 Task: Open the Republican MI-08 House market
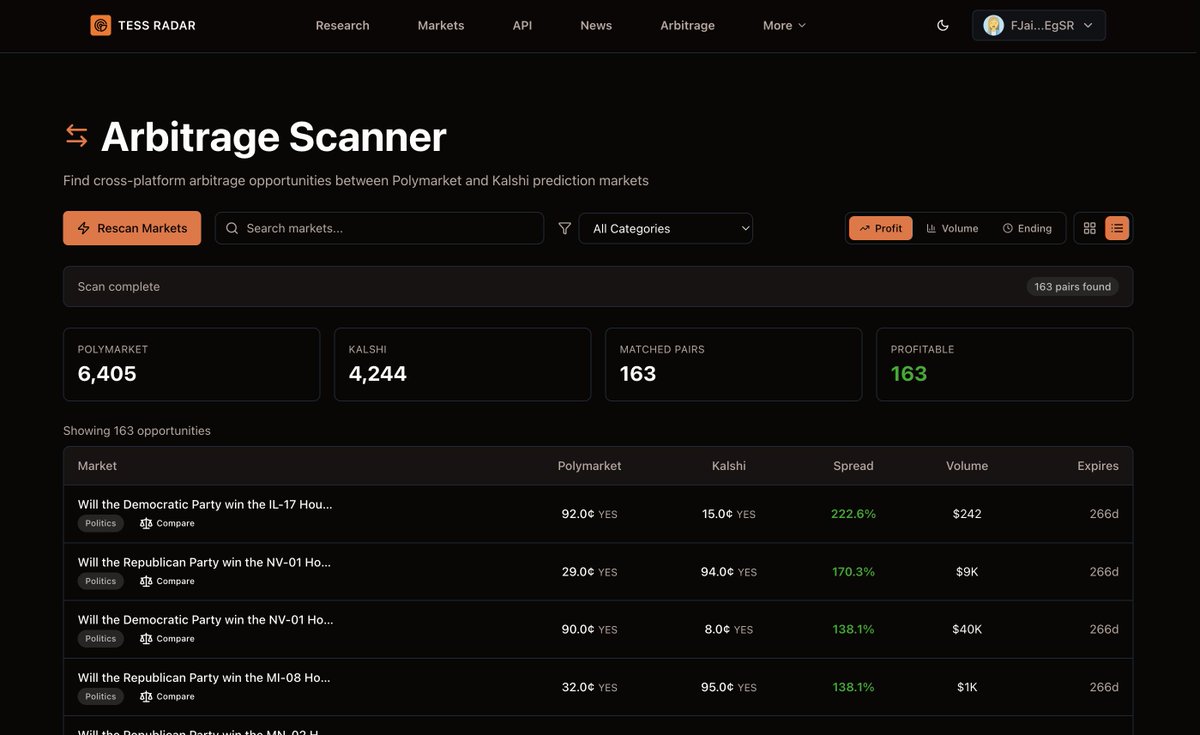point(204,677)
